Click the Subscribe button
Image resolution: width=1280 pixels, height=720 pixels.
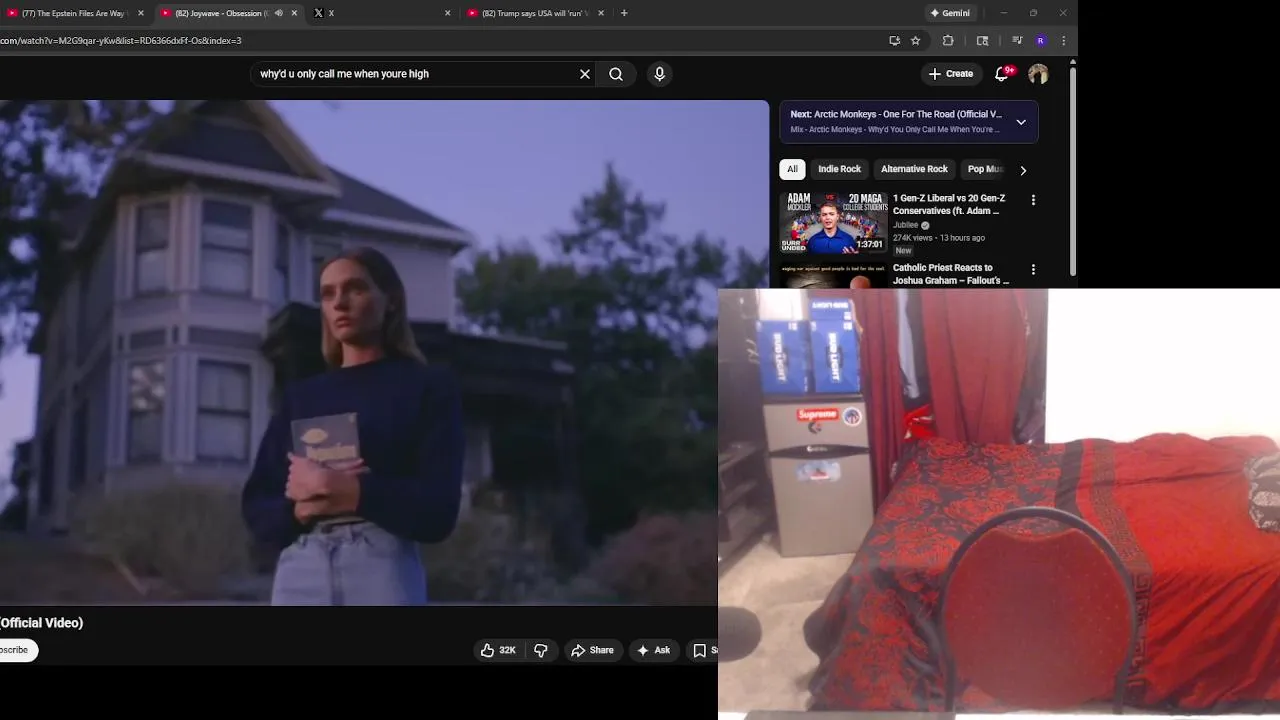(18, 650)
